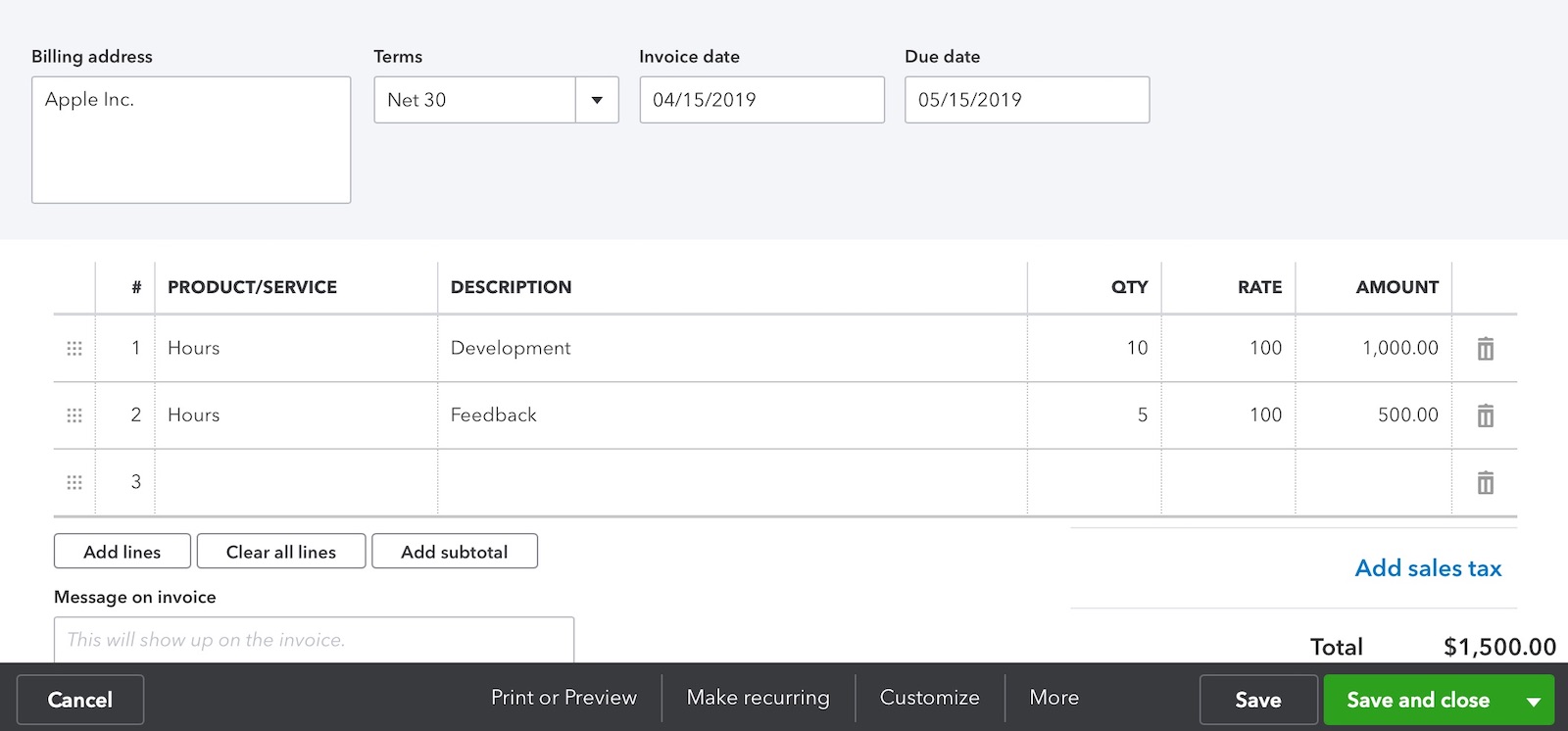Open the Terms dropdown arrow
The image size is (1568, 731).
(597, 100)
